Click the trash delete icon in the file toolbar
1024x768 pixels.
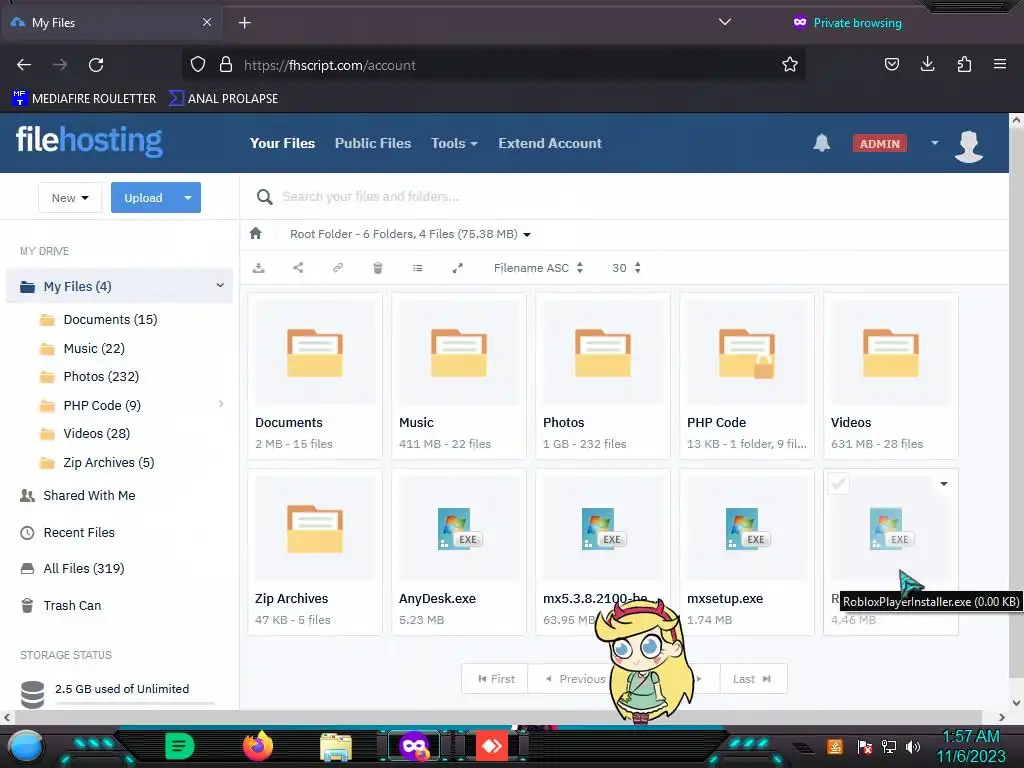tap(377, 268)
